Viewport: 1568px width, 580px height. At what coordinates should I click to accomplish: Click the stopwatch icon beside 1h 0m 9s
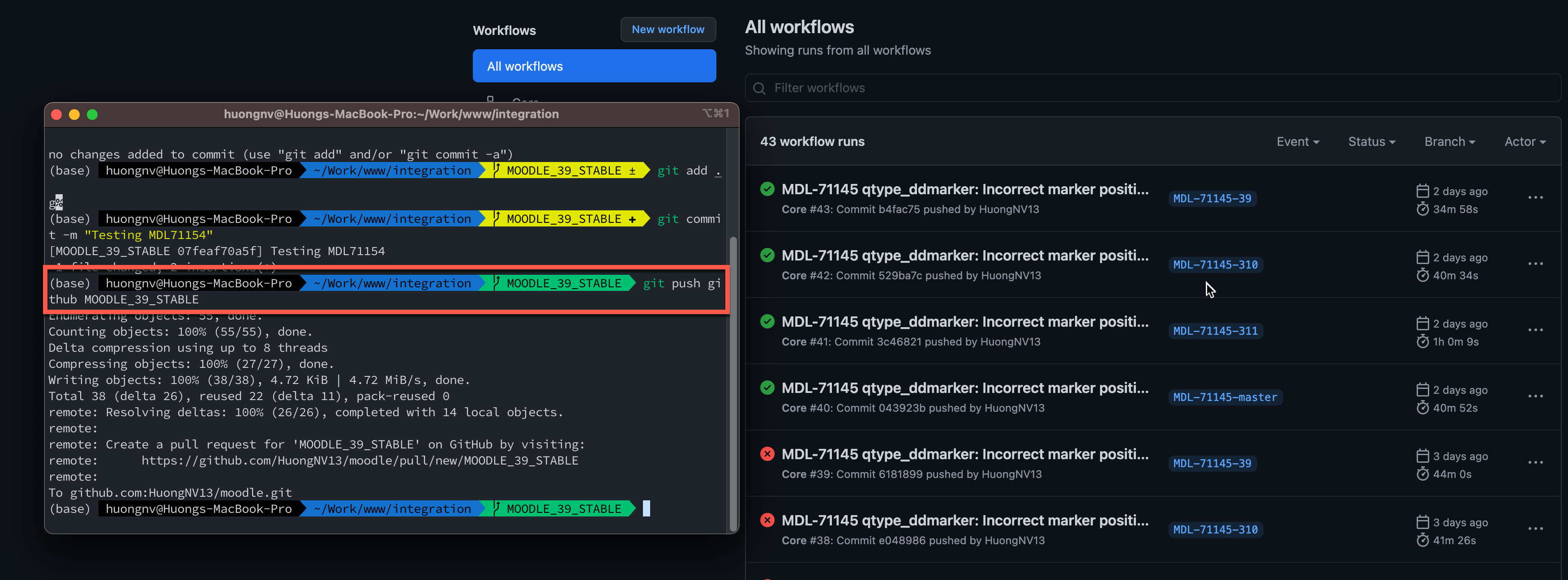click(1422, 342)
